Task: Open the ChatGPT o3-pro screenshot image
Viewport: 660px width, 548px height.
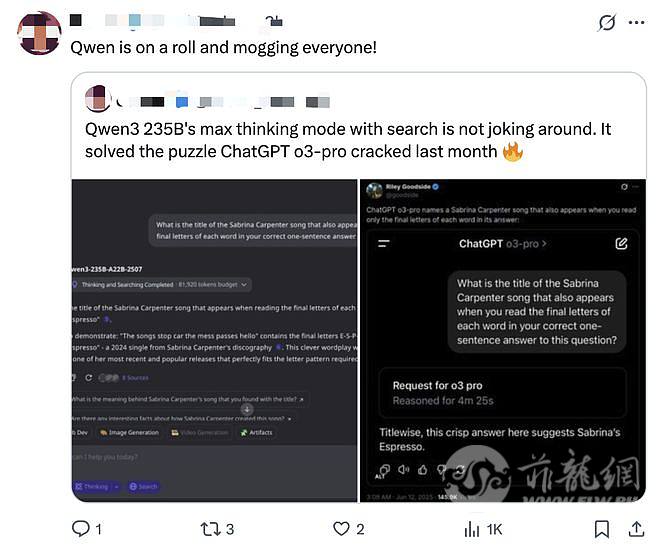Action: click(503, 341)
